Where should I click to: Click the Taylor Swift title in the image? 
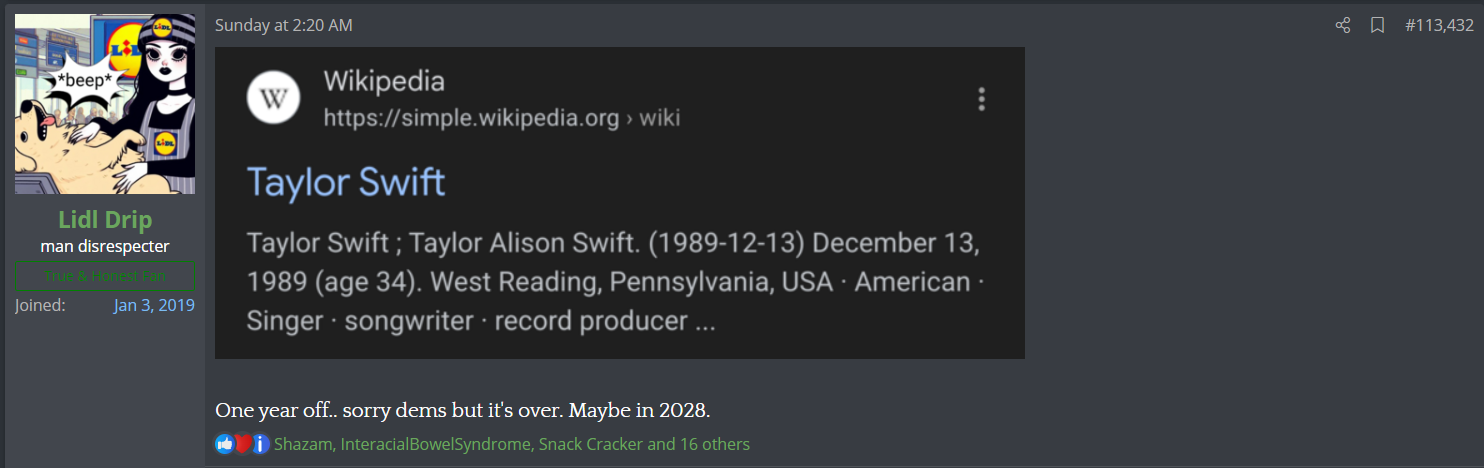346,183
